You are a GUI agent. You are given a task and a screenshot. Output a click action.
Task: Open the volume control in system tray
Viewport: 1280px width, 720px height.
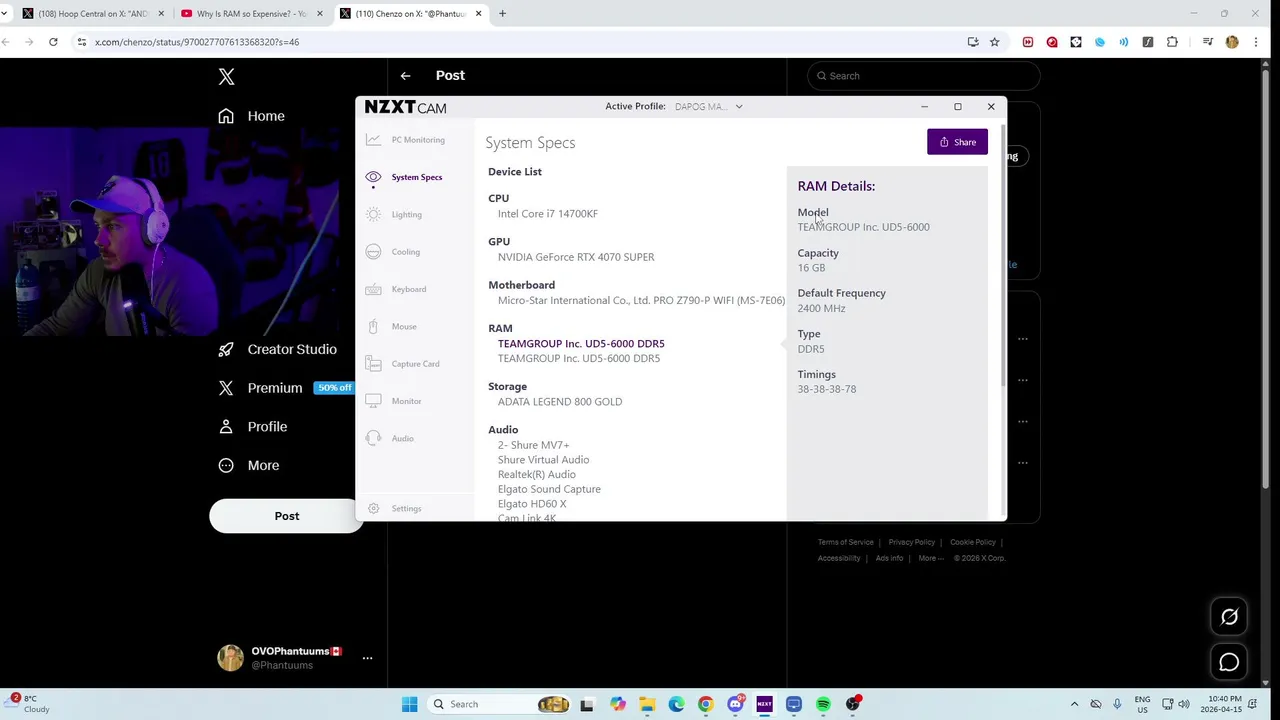click(x=1184, y=704)
